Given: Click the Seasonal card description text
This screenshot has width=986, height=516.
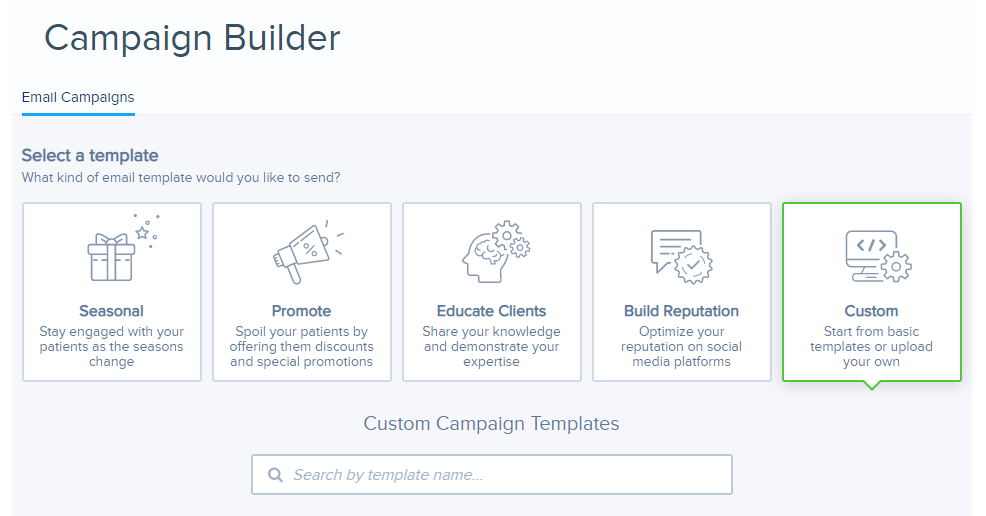Looking at the screenshot, I should tap(111, 346).
